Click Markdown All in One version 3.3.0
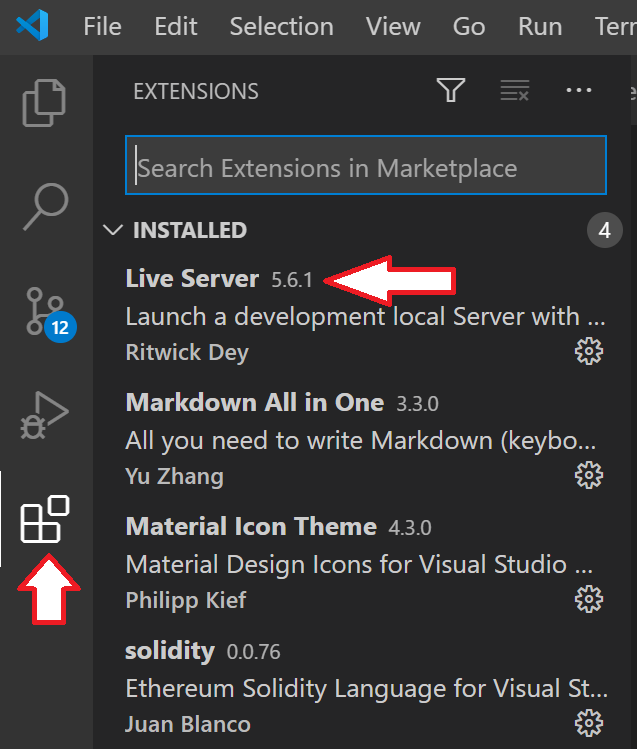Viewport: 637px width, 749px height. (417, 404)
